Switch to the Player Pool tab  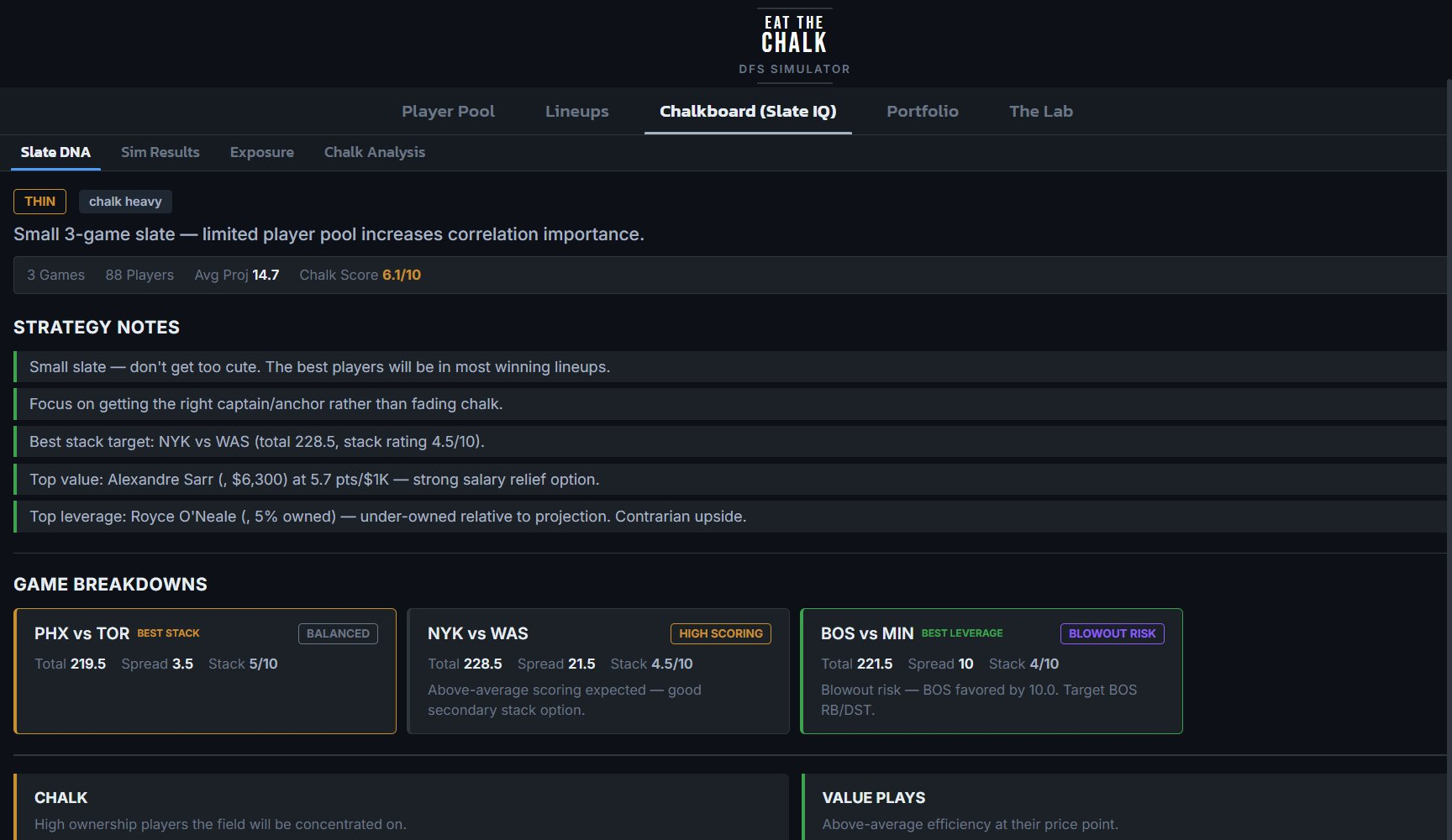tap(448, 111)
